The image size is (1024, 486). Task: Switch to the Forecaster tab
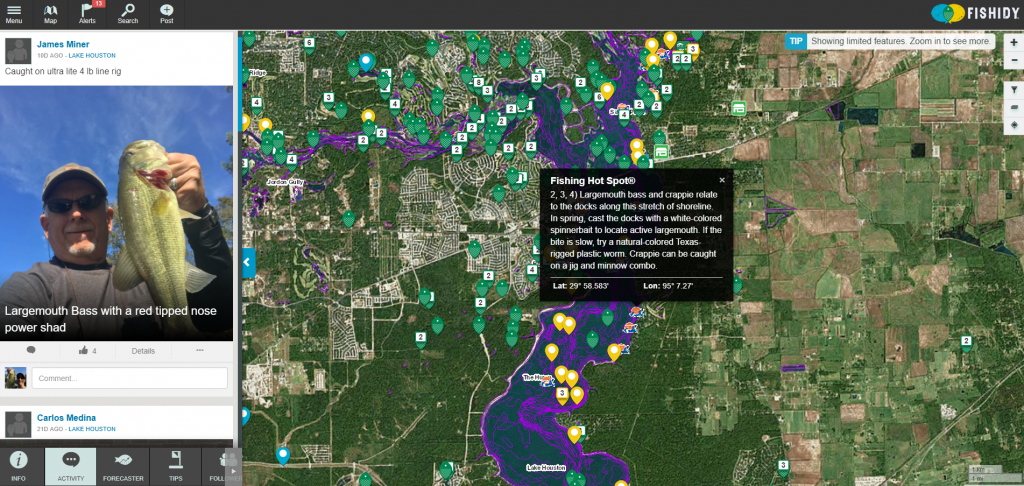[123, 466]
